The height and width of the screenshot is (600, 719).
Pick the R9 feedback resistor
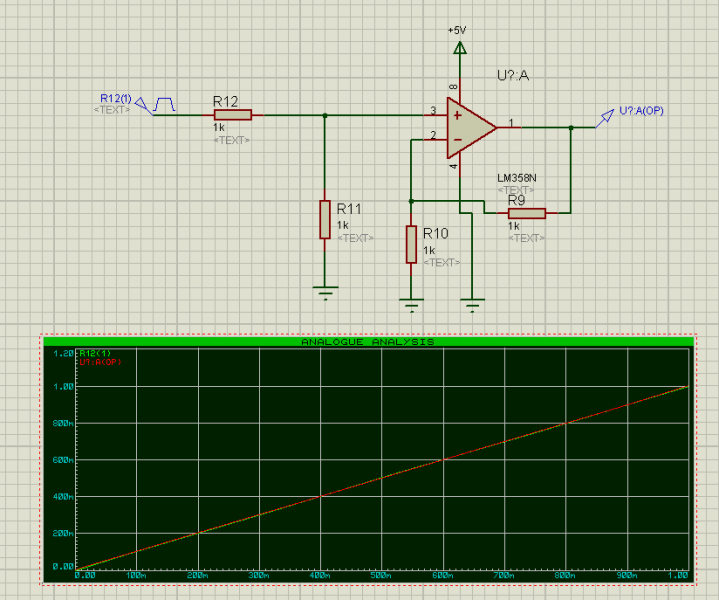coord(526,213)
